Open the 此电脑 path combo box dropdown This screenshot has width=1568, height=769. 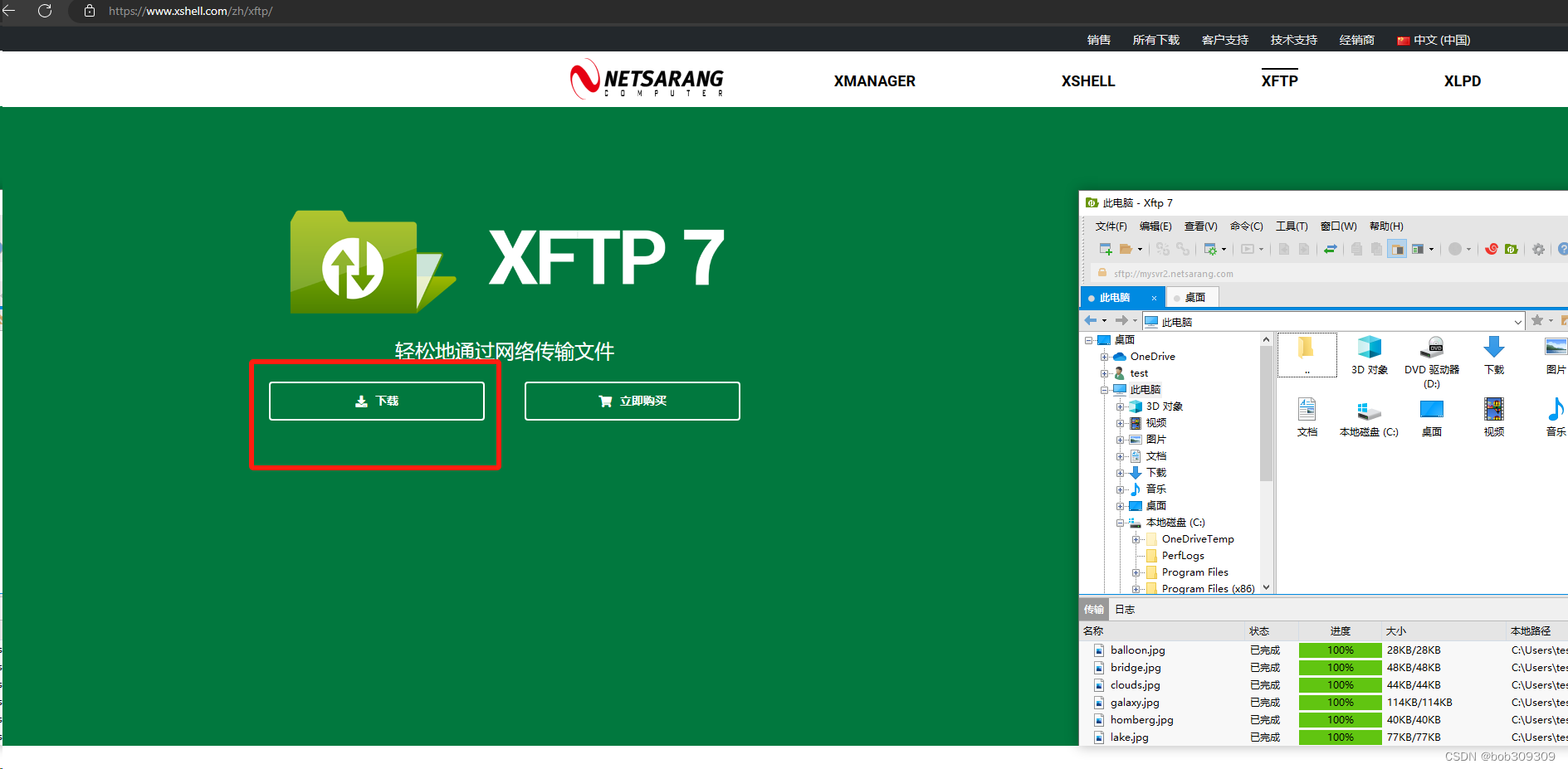click(x=1517, y=322)
